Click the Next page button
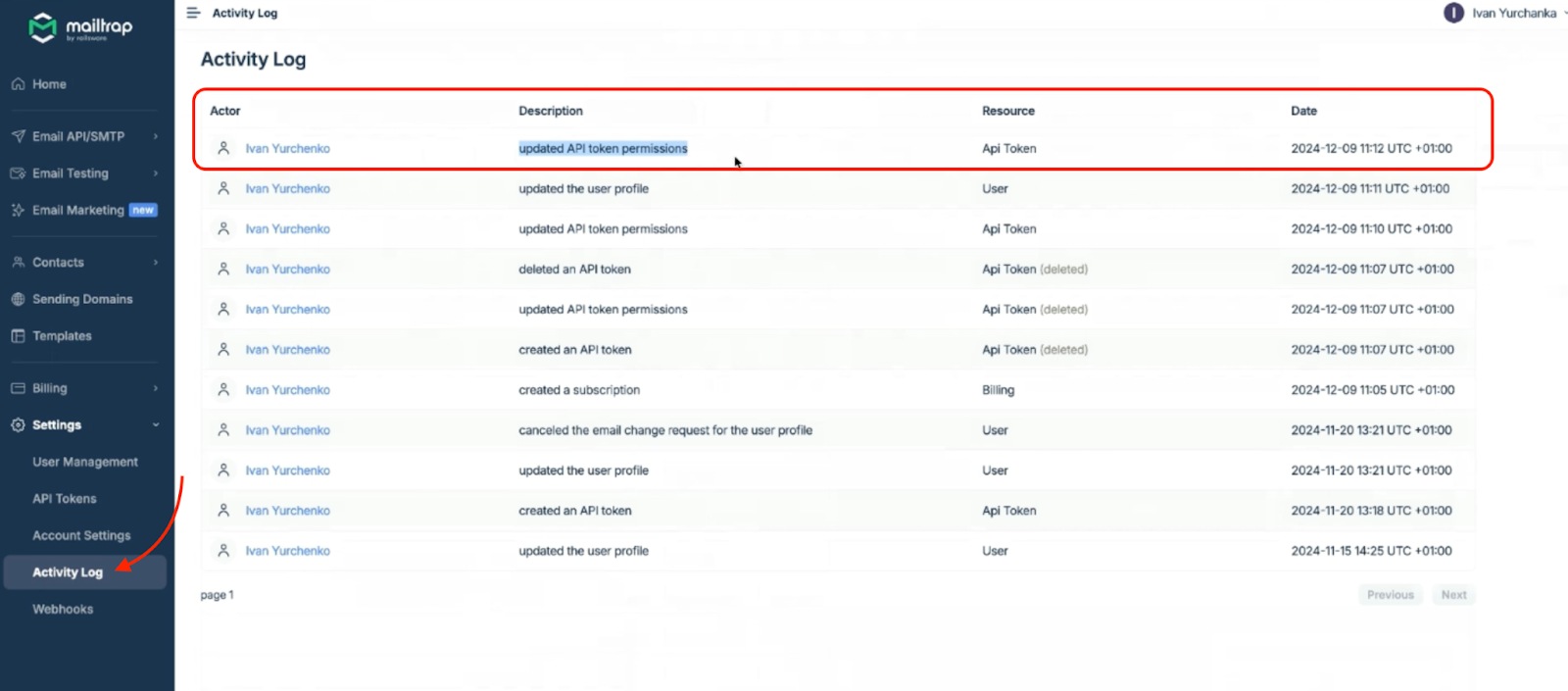The height and width of the screenshot is (691, 1568). point(1453,595)
